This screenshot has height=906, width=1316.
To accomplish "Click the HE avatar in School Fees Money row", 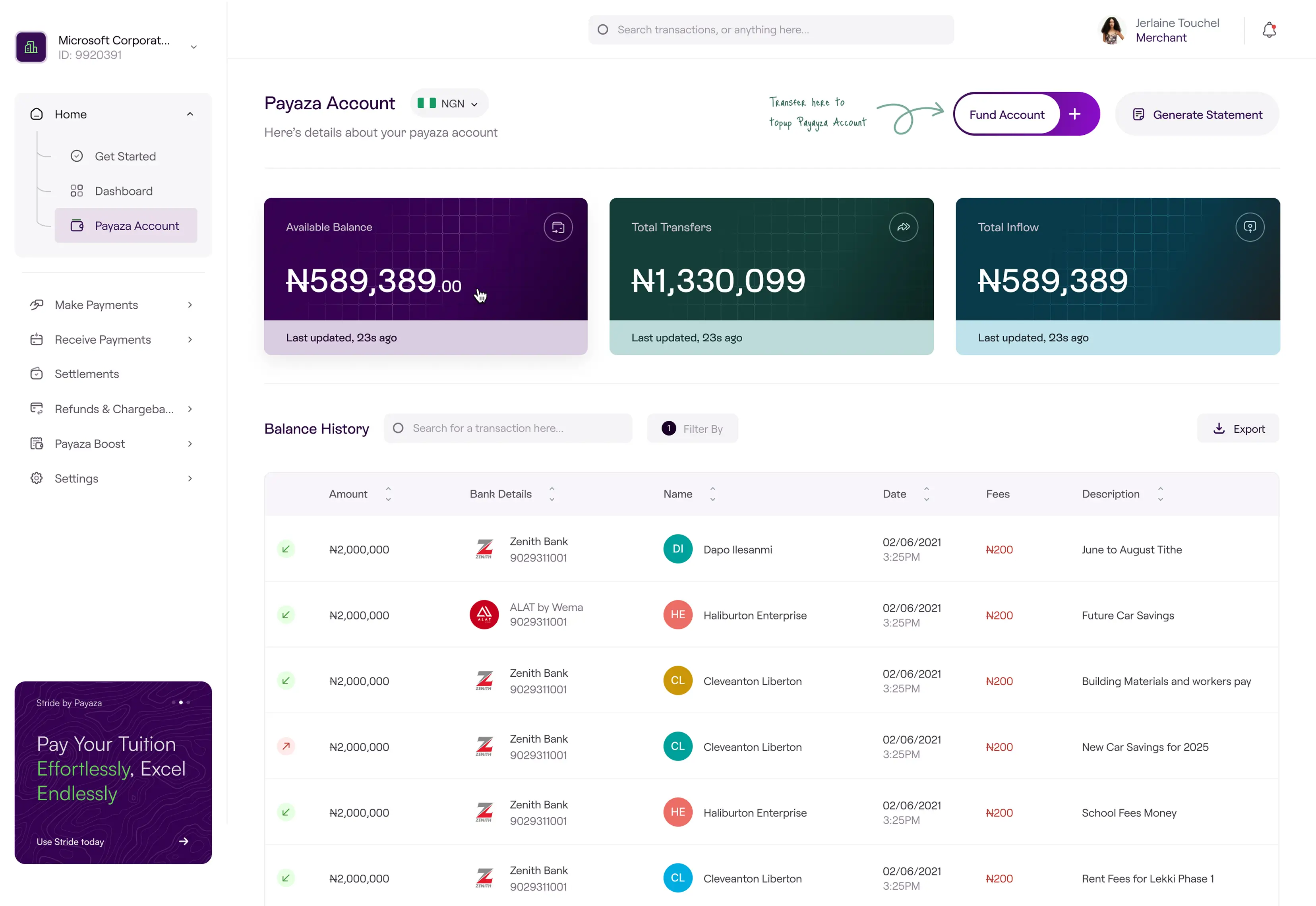I will [x=677, y=812].
